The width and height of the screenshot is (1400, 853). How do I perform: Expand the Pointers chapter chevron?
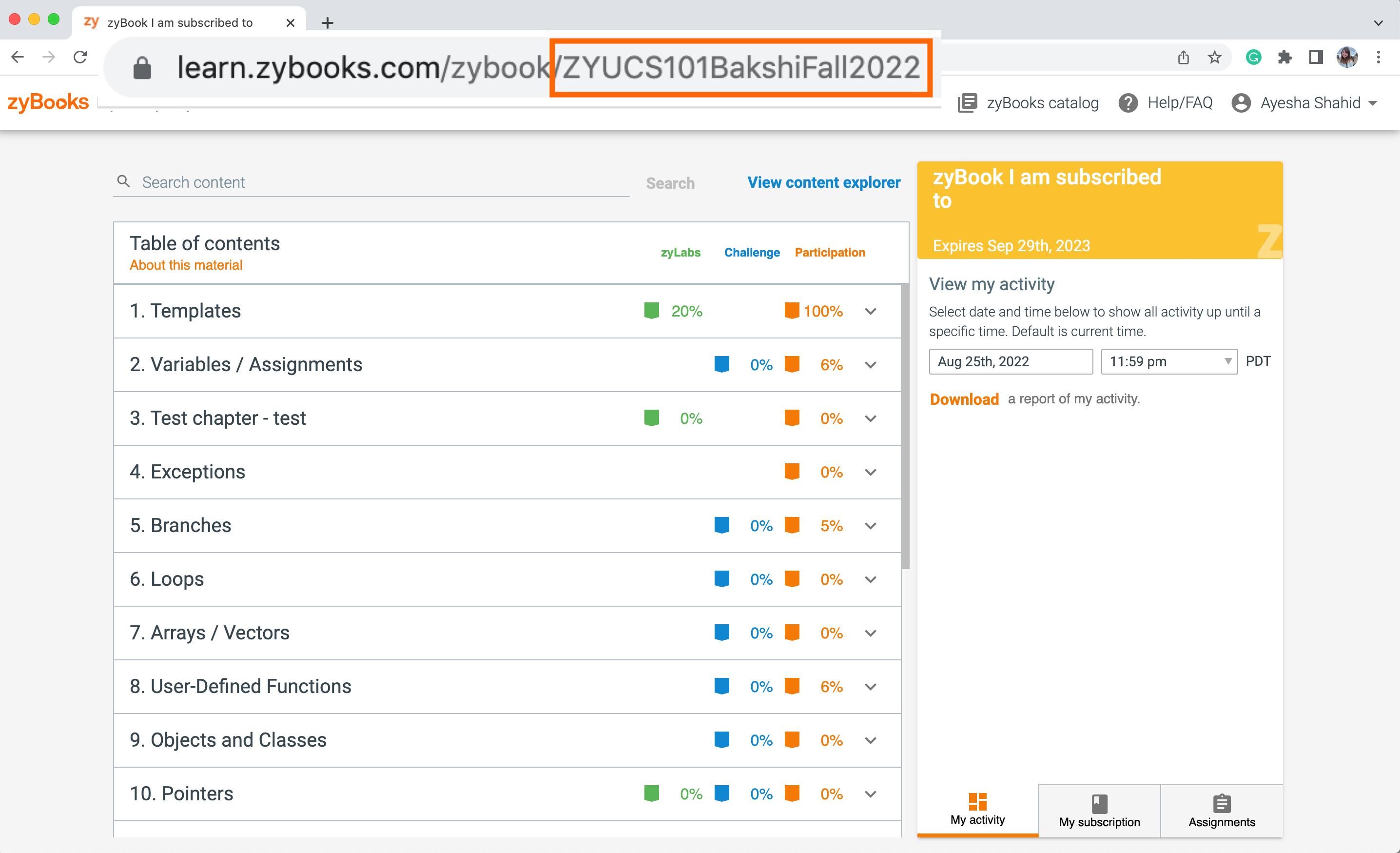click(x=870, y=794)
